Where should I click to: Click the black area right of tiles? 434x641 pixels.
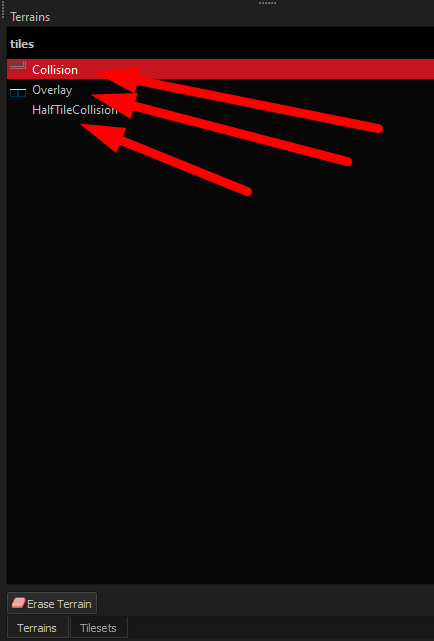point(234,43)
